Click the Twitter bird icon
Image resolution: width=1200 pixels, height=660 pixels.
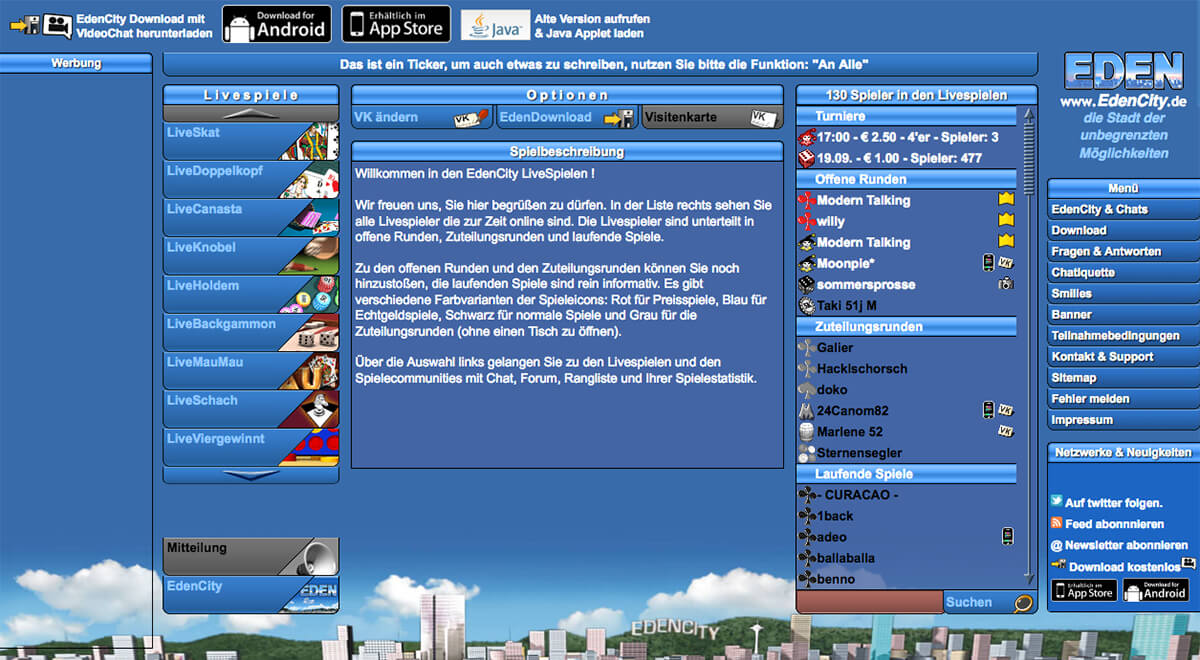pyautogui.click(x=1057, y=502)
